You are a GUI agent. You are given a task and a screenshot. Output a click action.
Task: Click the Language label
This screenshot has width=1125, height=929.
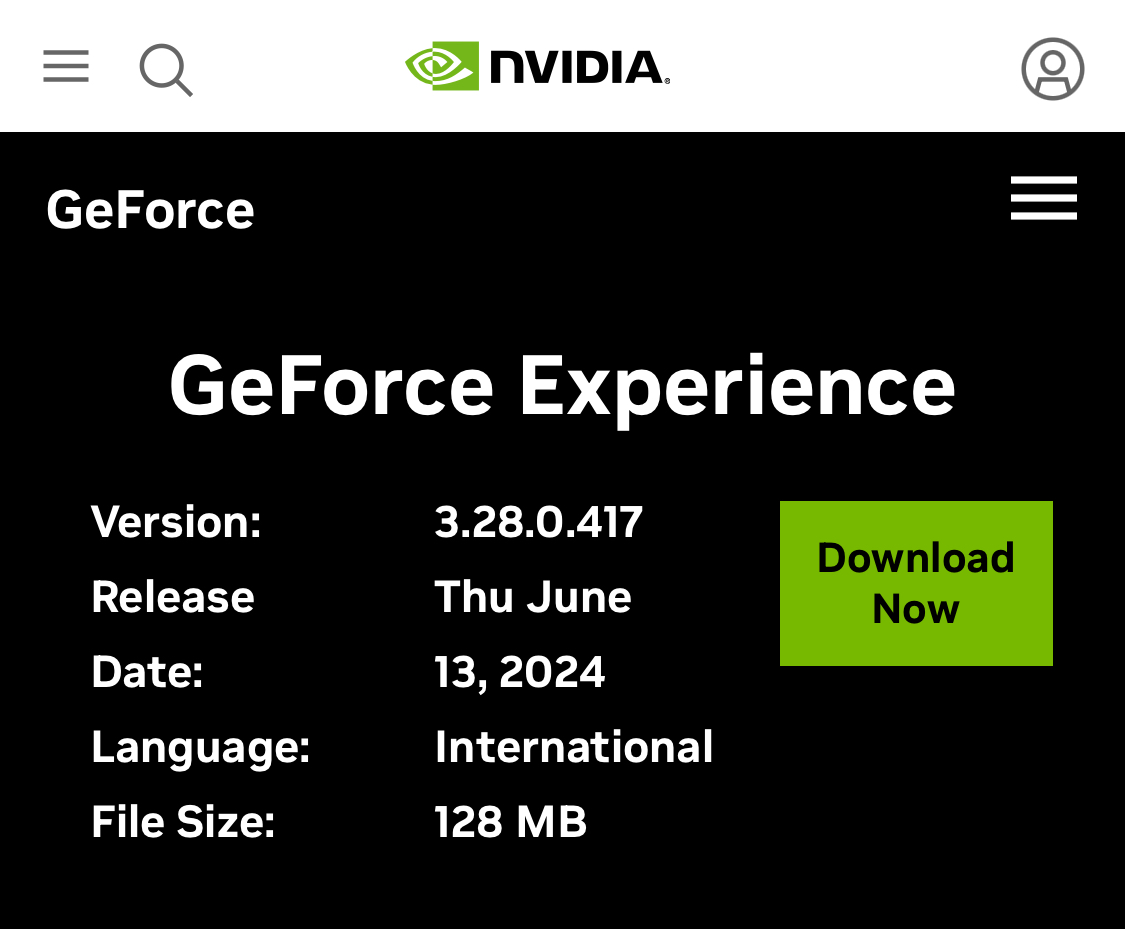point(201,747)
